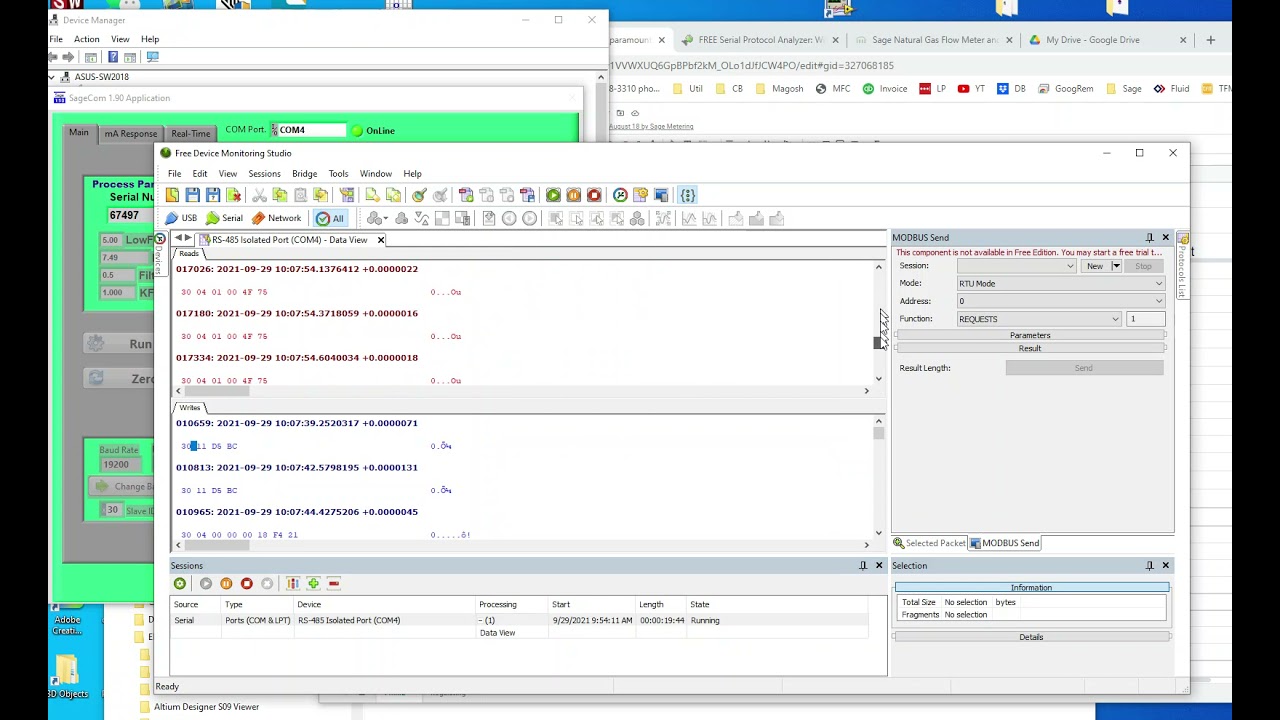Pause the session in the Sessions panel
The height and width of the screenshot is (720, 1280).
point(226,584)
